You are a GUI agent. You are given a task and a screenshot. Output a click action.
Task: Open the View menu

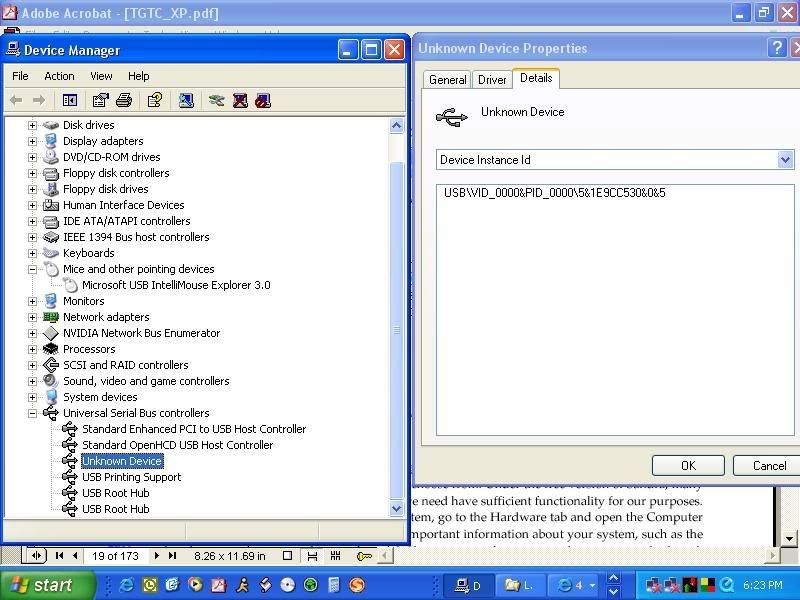(x=101, y=76)
